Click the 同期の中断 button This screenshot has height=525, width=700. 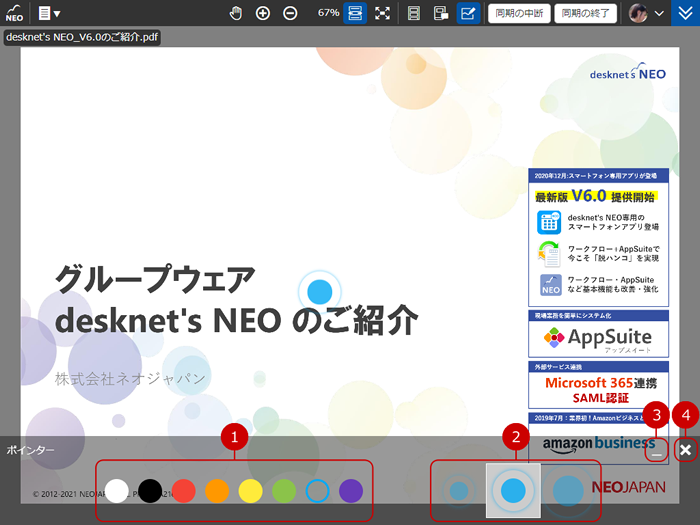519,13
